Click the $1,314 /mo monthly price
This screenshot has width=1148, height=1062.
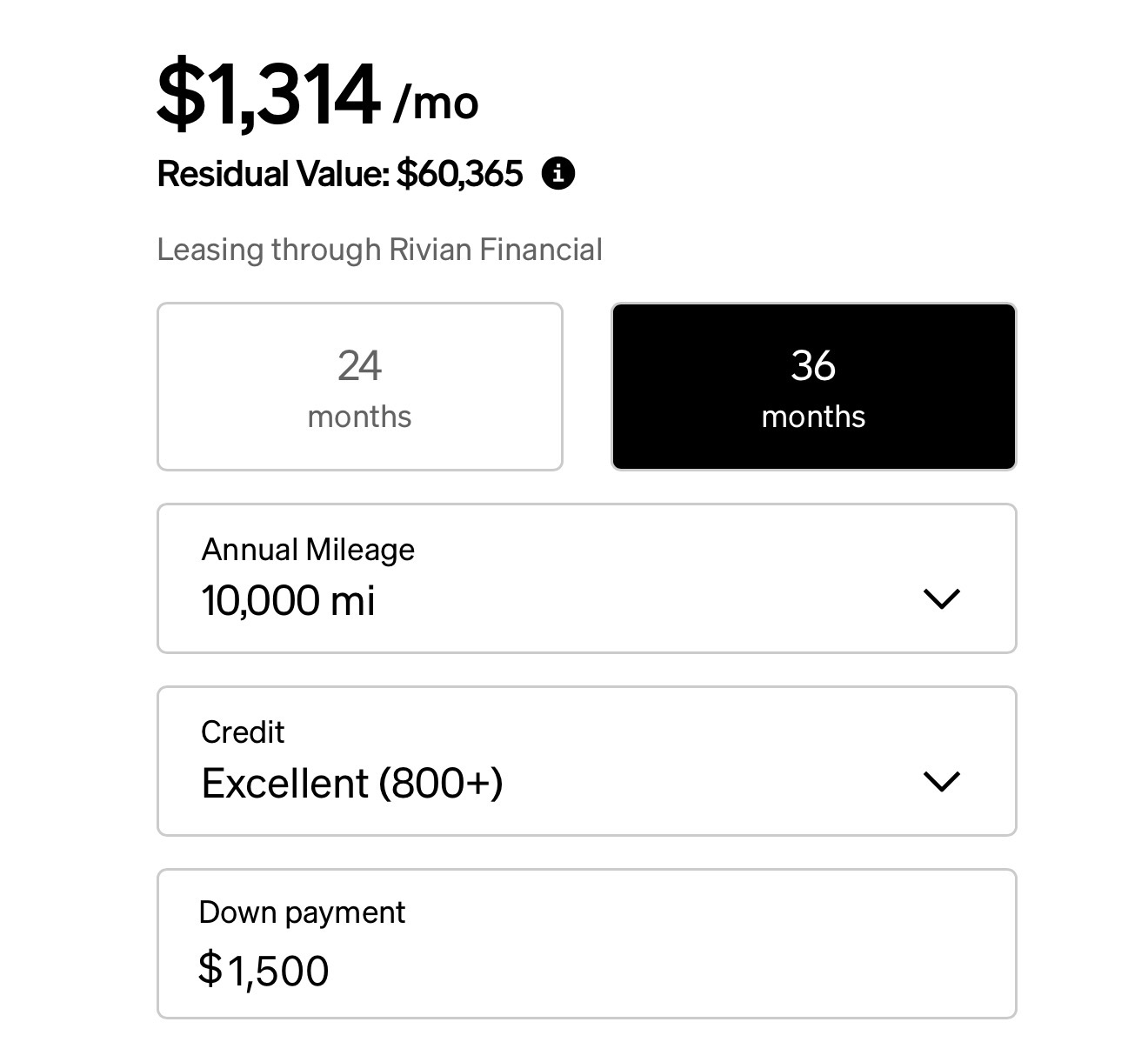pos(317,93)
